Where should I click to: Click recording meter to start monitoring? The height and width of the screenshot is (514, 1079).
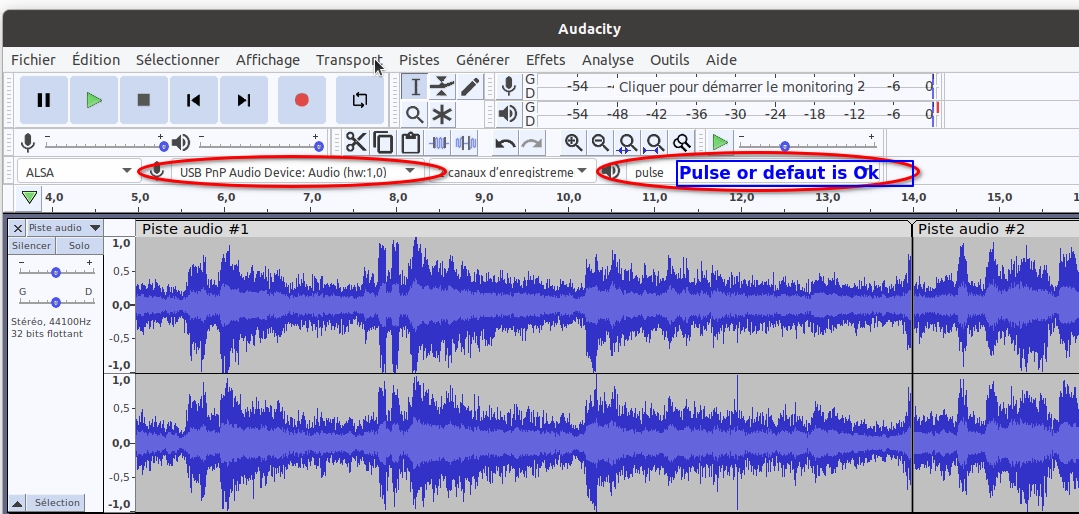pos(736,87)
